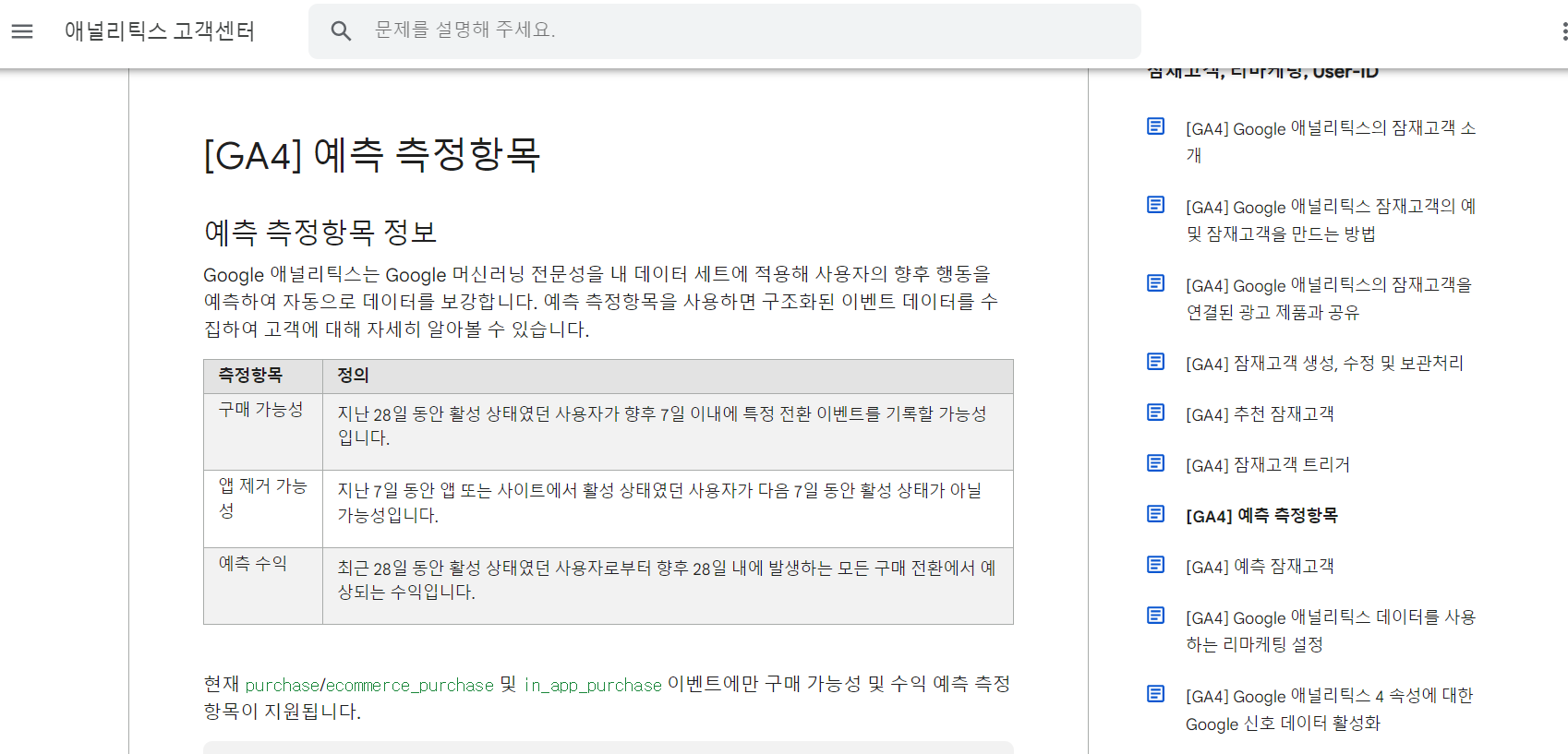Click the '[GA4] 예측 측정항목' page heading
Viewport: 1568px width, 754px height.
[x=372, y=155]
